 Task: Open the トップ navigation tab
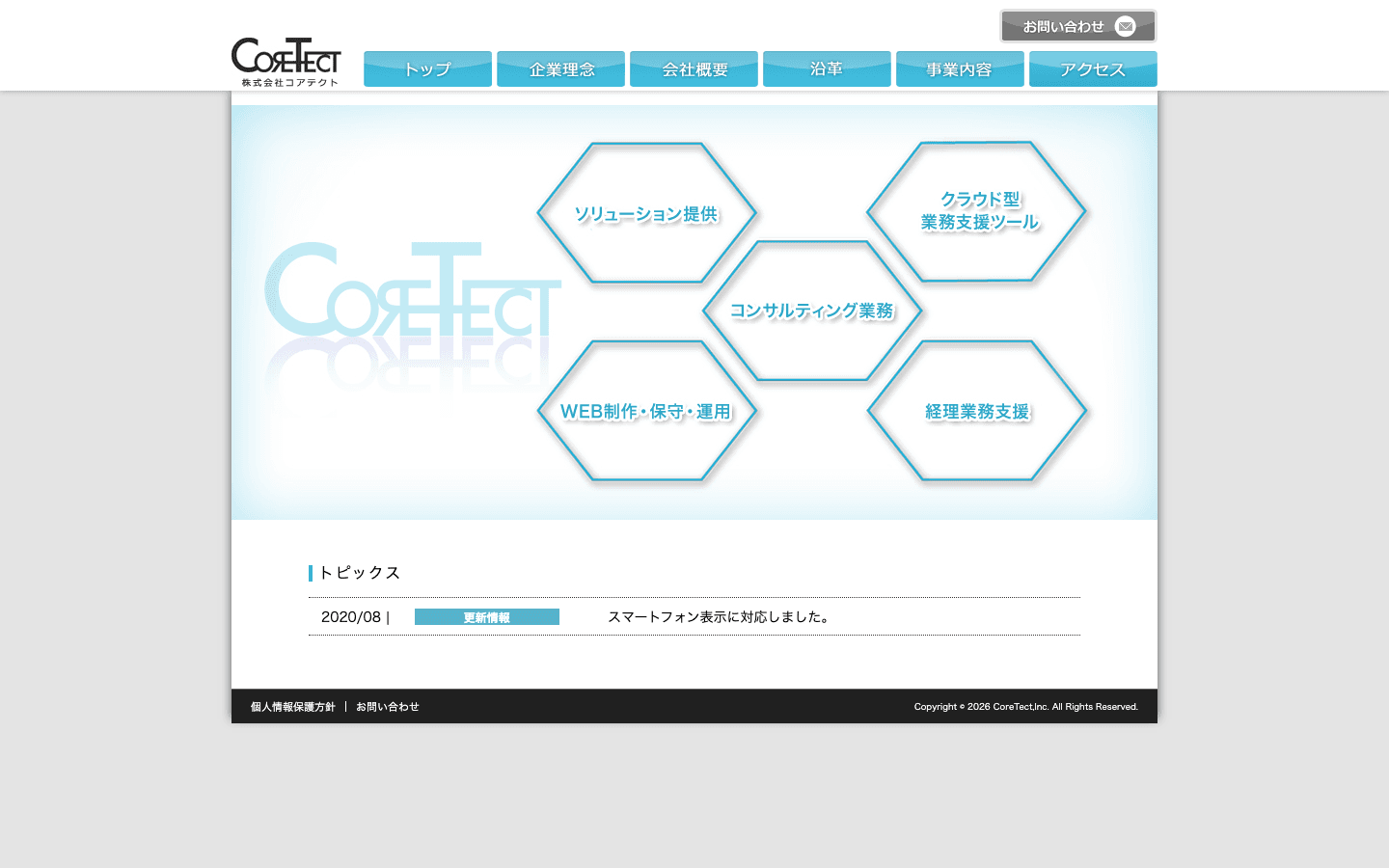427,69
